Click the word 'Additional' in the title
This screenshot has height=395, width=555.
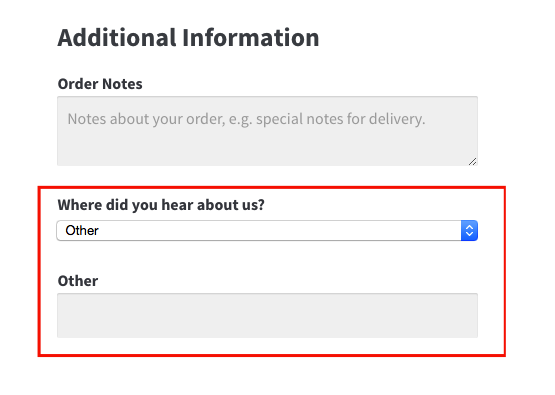point(117,38)
